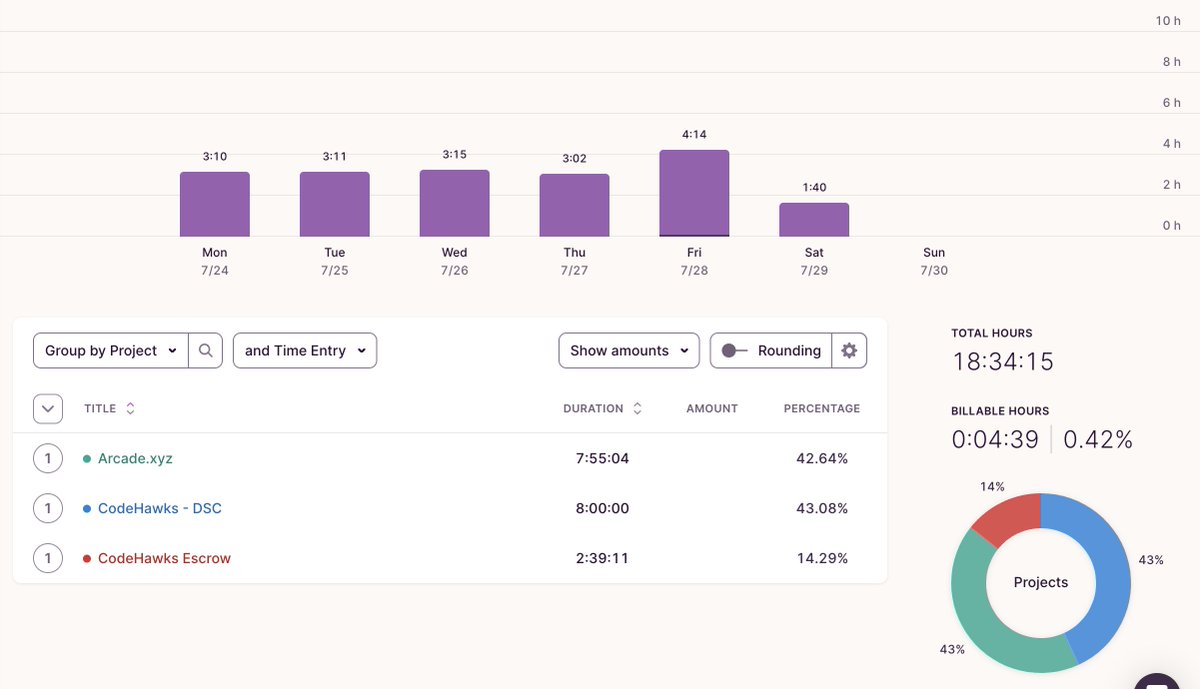Open the CodeHawks - DSC project

tap(160, 509)
